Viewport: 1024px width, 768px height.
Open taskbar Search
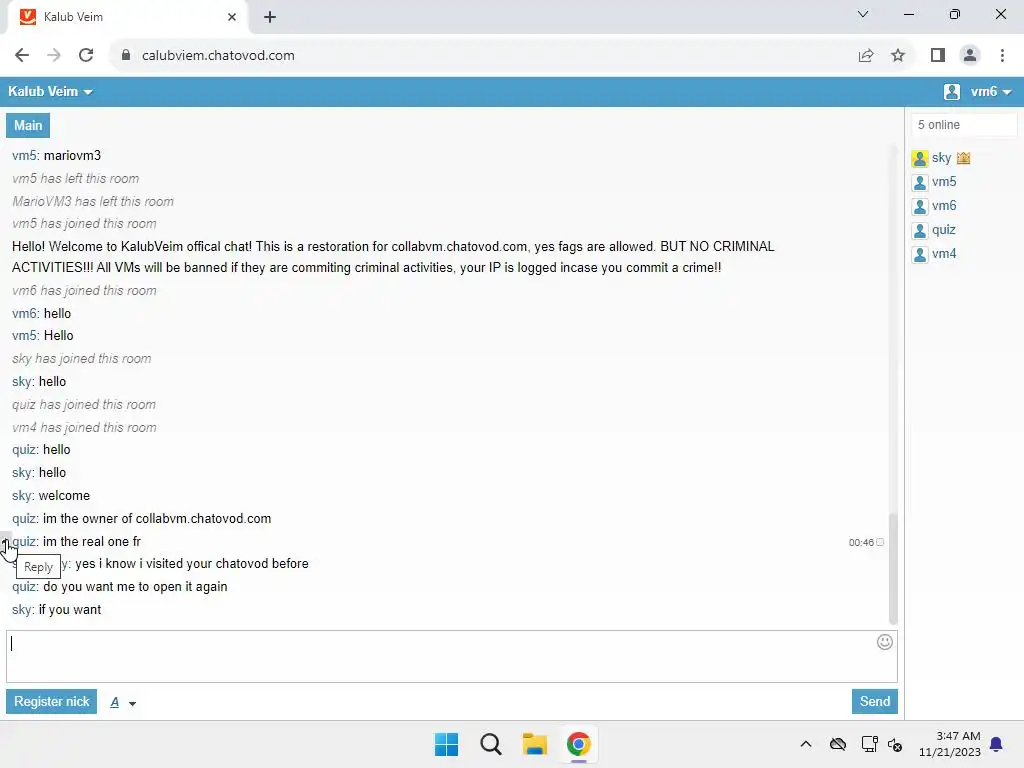click(x=490, y=744)
